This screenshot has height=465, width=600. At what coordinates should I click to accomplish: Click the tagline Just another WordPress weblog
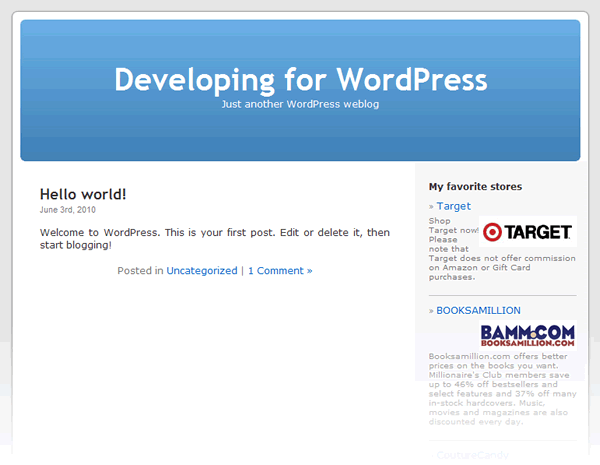300,104
